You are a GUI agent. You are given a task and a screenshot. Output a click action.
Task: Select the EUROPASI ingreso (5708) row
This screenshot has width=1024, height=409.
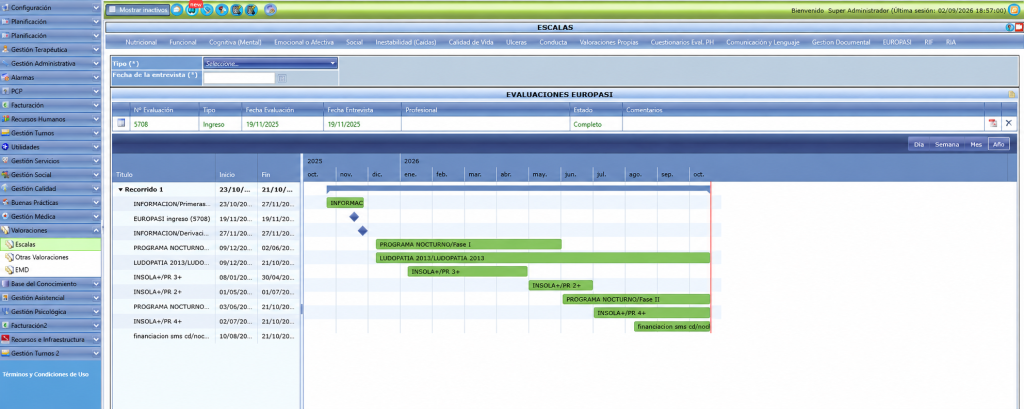tap(206, 219)
